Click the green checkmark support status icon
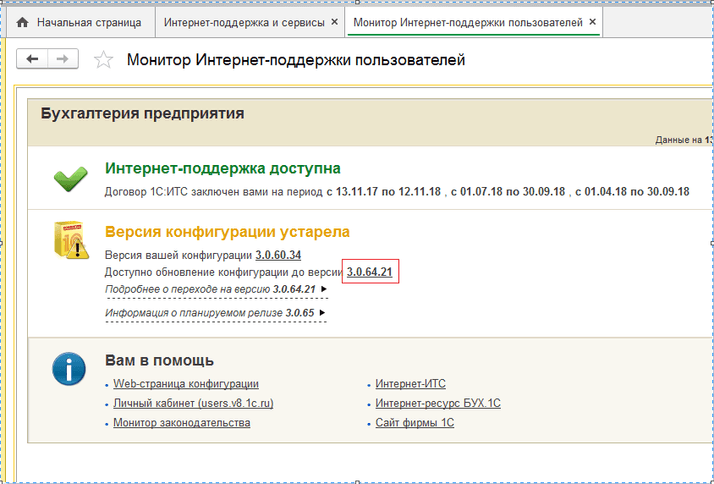714x484 pixels. pos(71,179)
